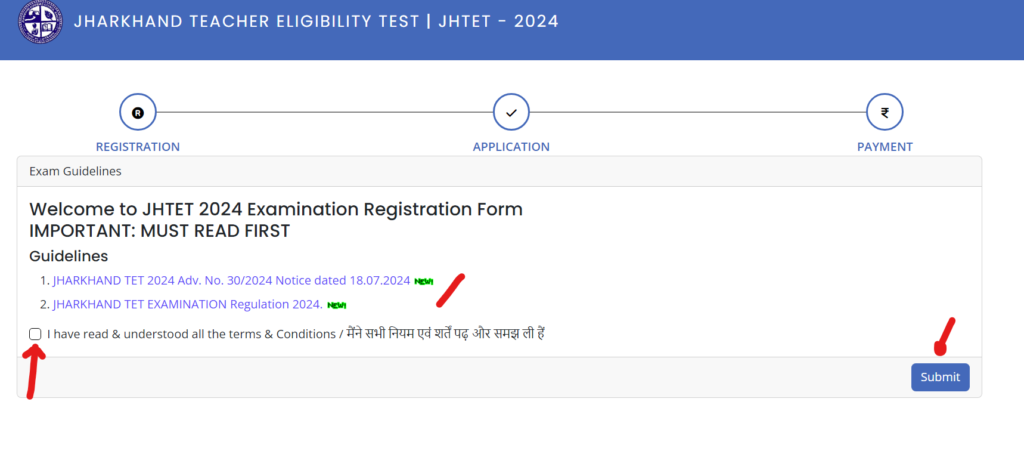Click the 'I have read & understood' label text
Viewport: 1024px width, 451px height.
[x=191, y=334]
